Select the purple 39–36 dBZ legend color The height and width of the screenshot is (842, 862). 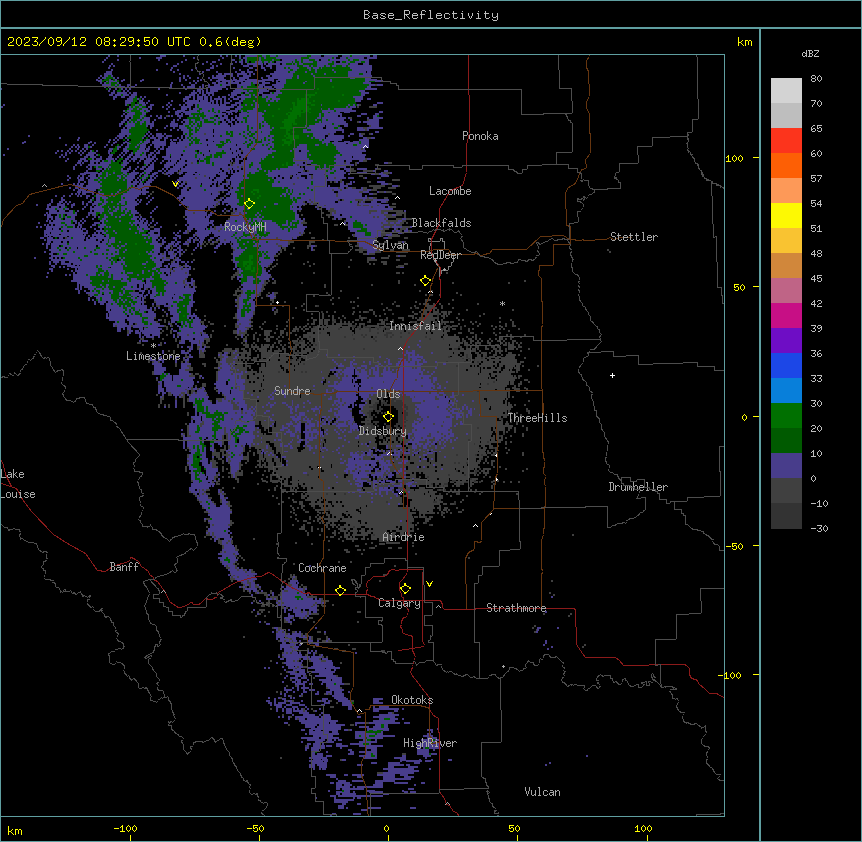[x=786, y=341]
